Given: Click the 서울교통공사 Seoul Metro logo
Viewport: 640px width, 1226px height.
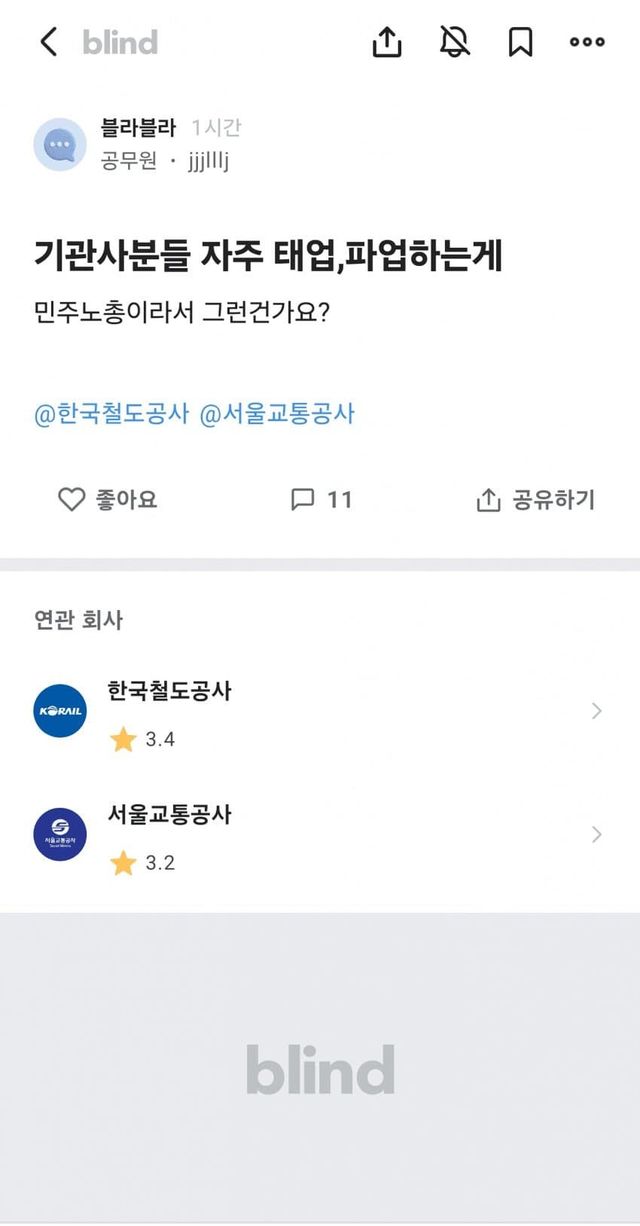Looking at the screenshot, I should point(60,835).
